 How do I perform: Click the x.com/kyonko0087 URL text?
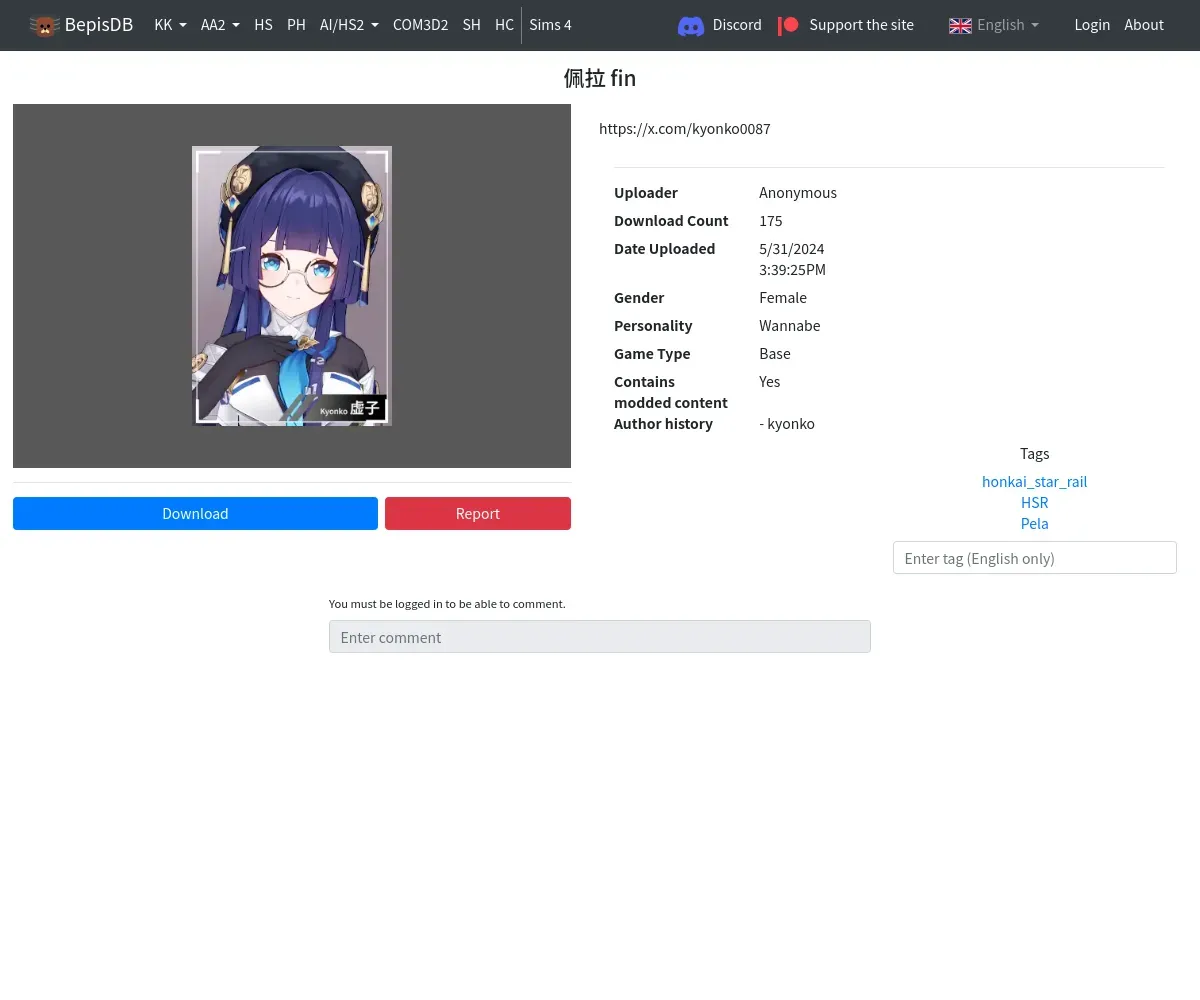tap(685, 129)
